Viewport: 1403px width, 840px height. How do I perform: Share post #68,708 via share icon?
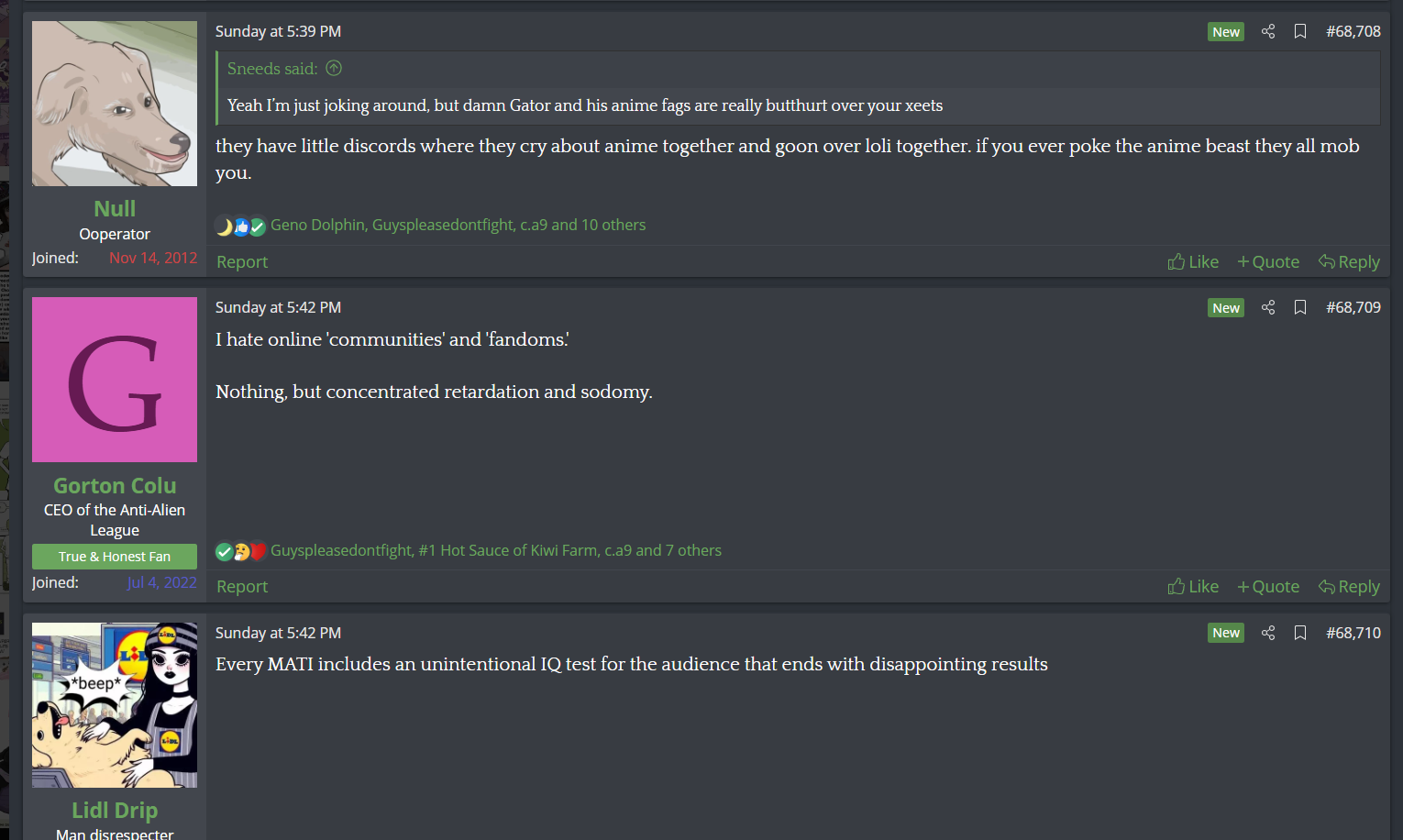click(1268, 31)
